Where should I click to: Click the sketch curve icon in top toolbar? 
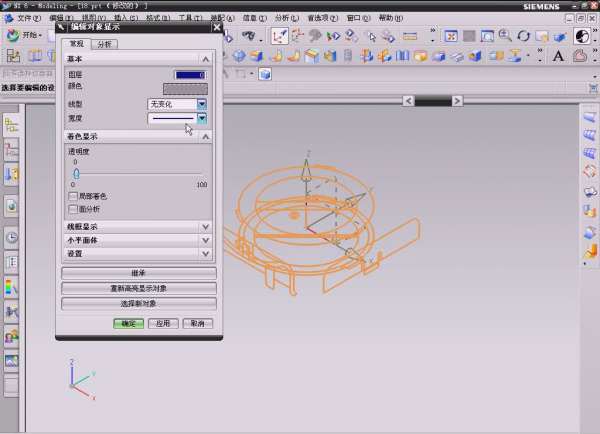(x=280, y=35)
